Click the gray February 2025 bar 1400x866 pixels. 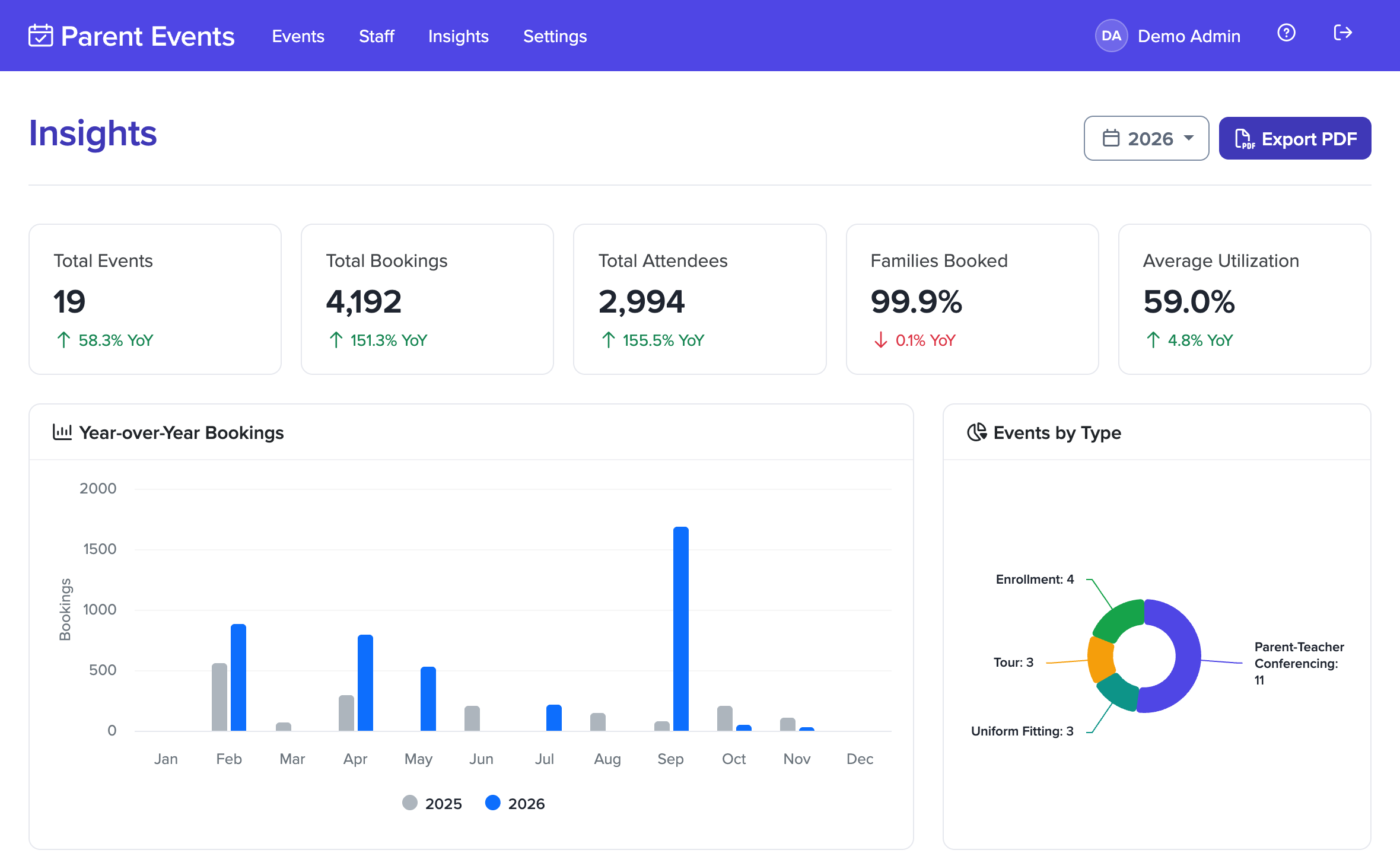[x=219, y=697]
